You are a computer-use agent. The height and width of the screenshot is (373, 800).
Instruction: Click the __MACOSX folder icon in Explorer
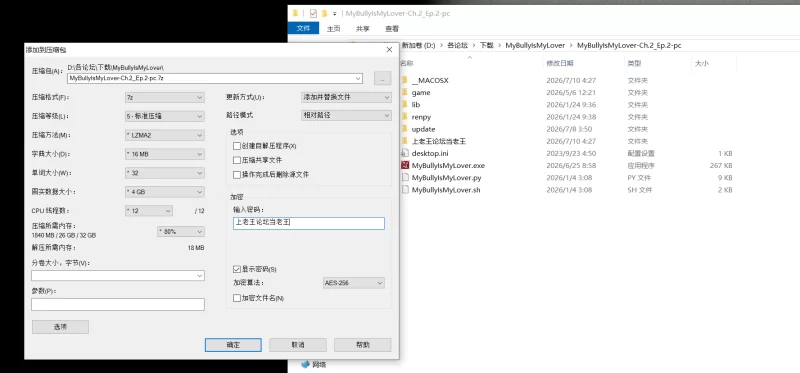coord(405,80)
